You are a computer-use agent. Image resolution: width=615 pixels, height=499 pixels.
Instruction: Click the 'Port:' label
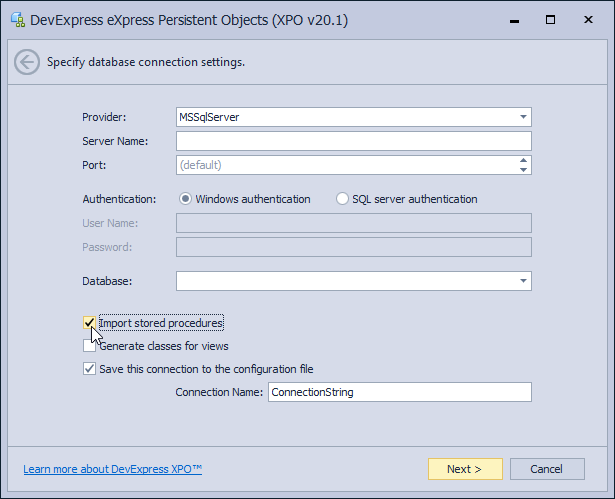(94, 165)
